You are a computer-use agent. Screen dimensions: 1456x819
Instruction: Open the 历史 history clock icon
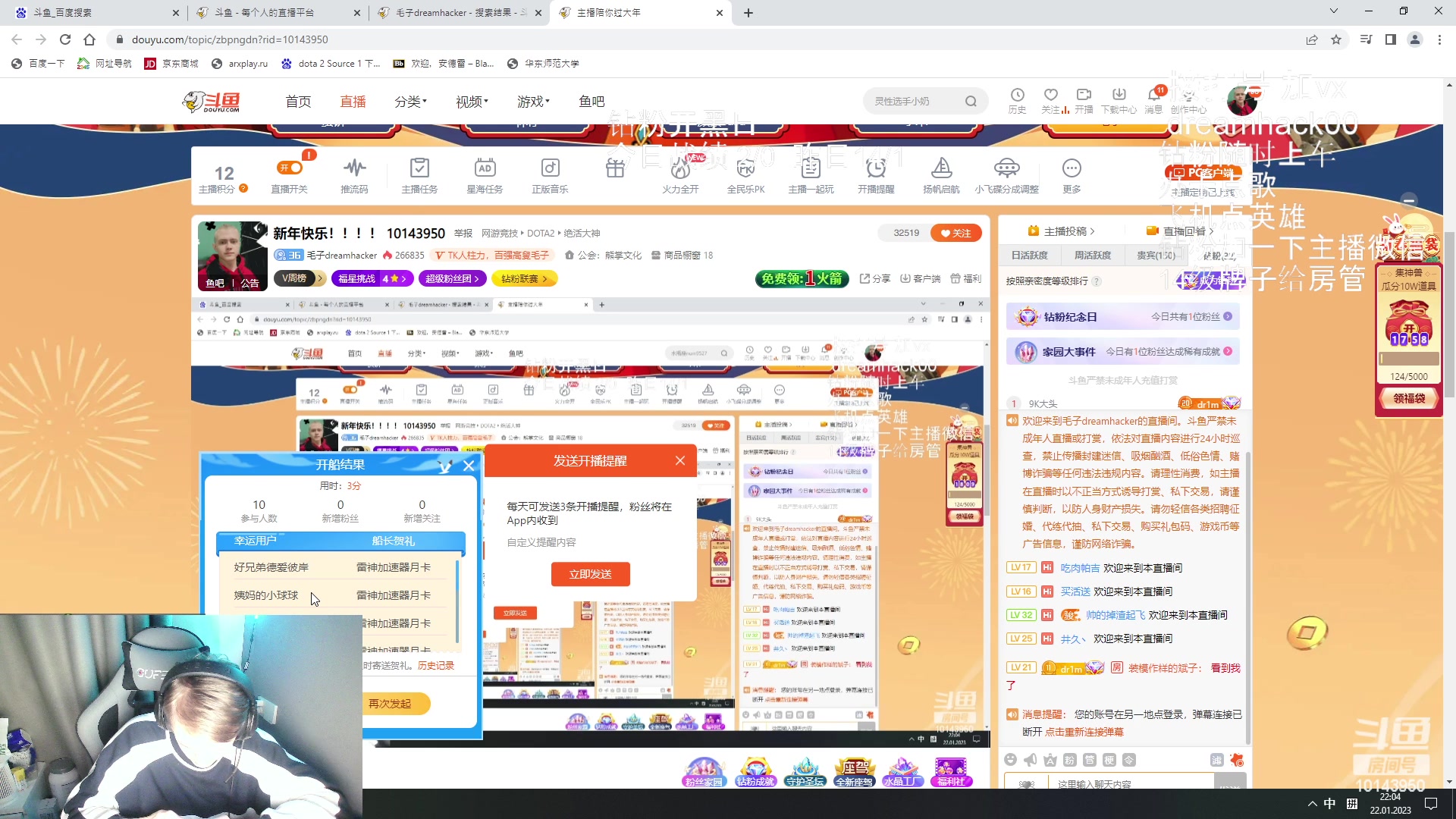(x=1017, y=95)
